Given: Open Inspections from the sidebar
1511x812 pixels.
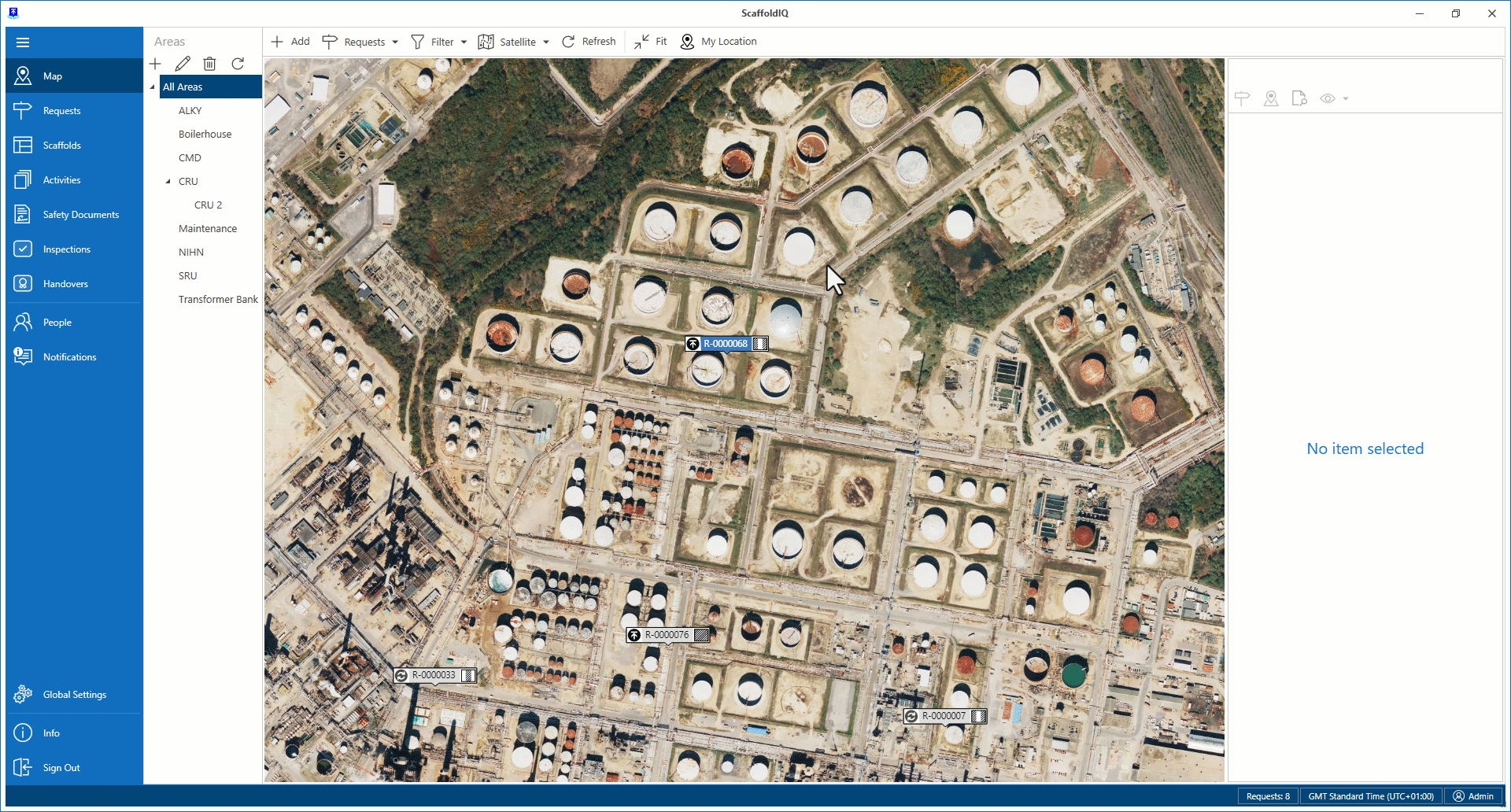Looking at the screenshot, I should (66, 249).
